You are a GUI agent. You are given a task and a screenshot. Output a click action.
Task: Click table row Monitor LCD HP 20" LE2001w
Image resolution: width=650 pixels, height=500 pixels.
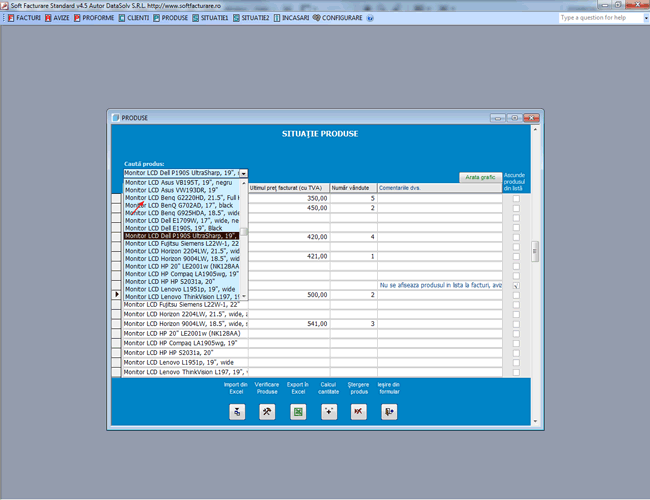click(x=186, y=333)
